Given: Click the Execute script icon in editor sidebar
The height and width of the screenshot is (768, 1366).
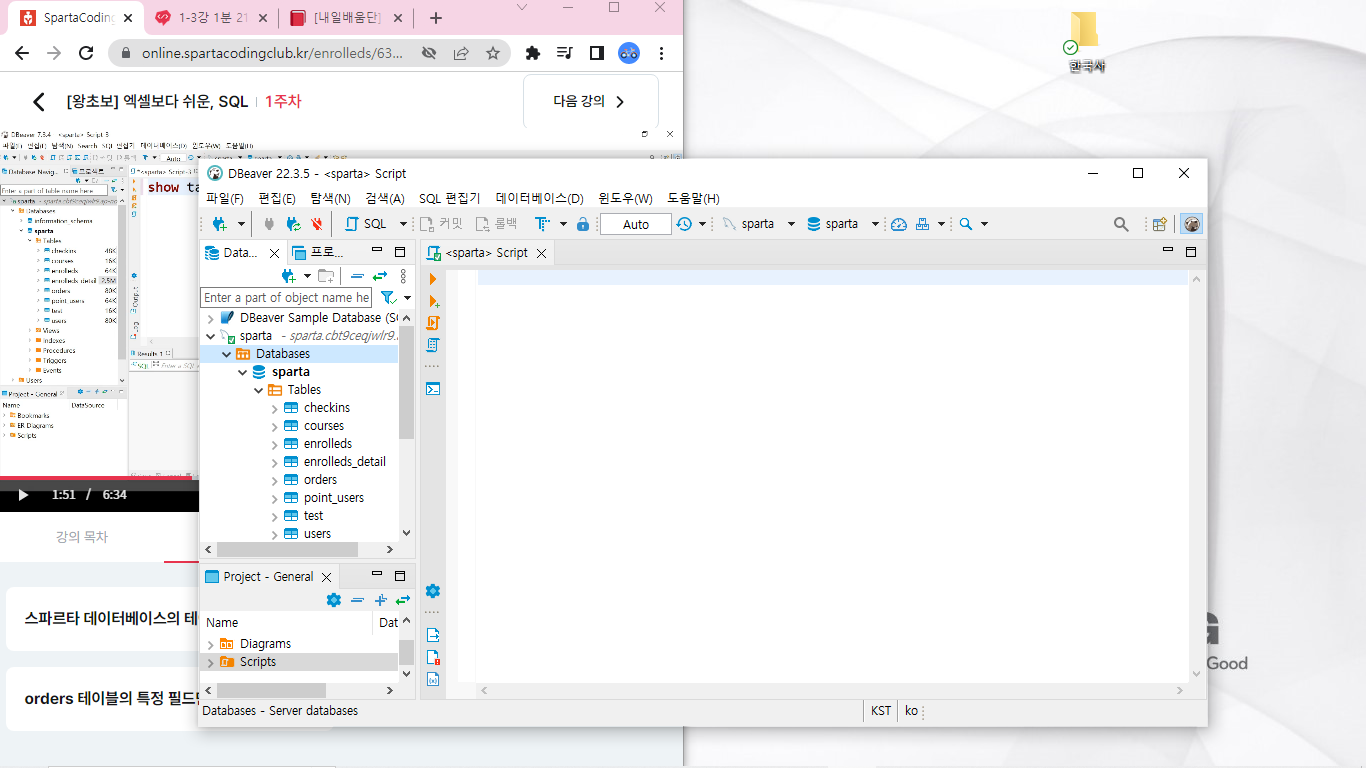Looking at the screenshot, I should tap(433, 323).
